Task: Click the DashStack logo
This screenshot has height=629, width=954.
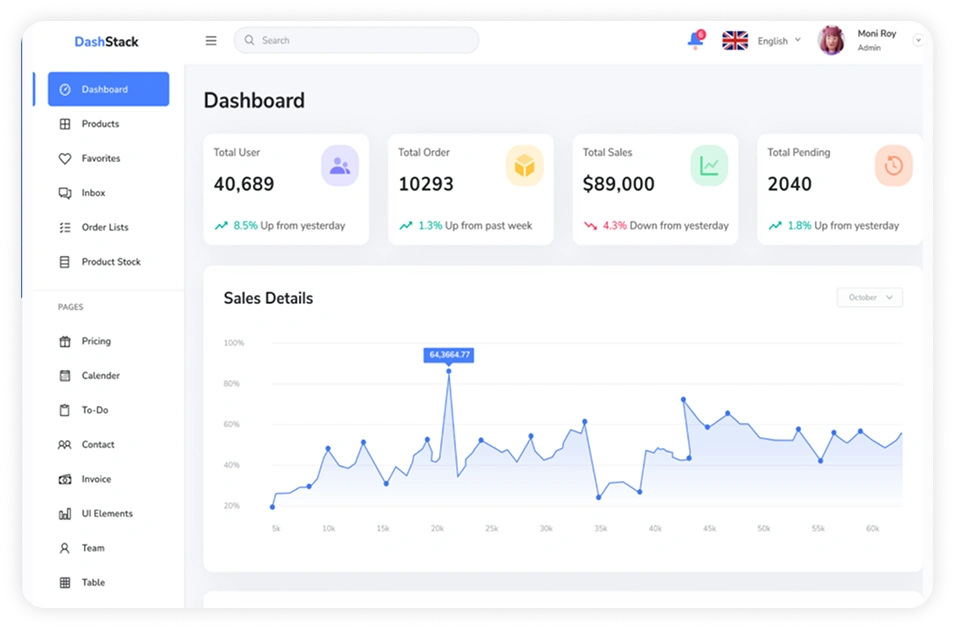Action: click(x=106, y=42)
